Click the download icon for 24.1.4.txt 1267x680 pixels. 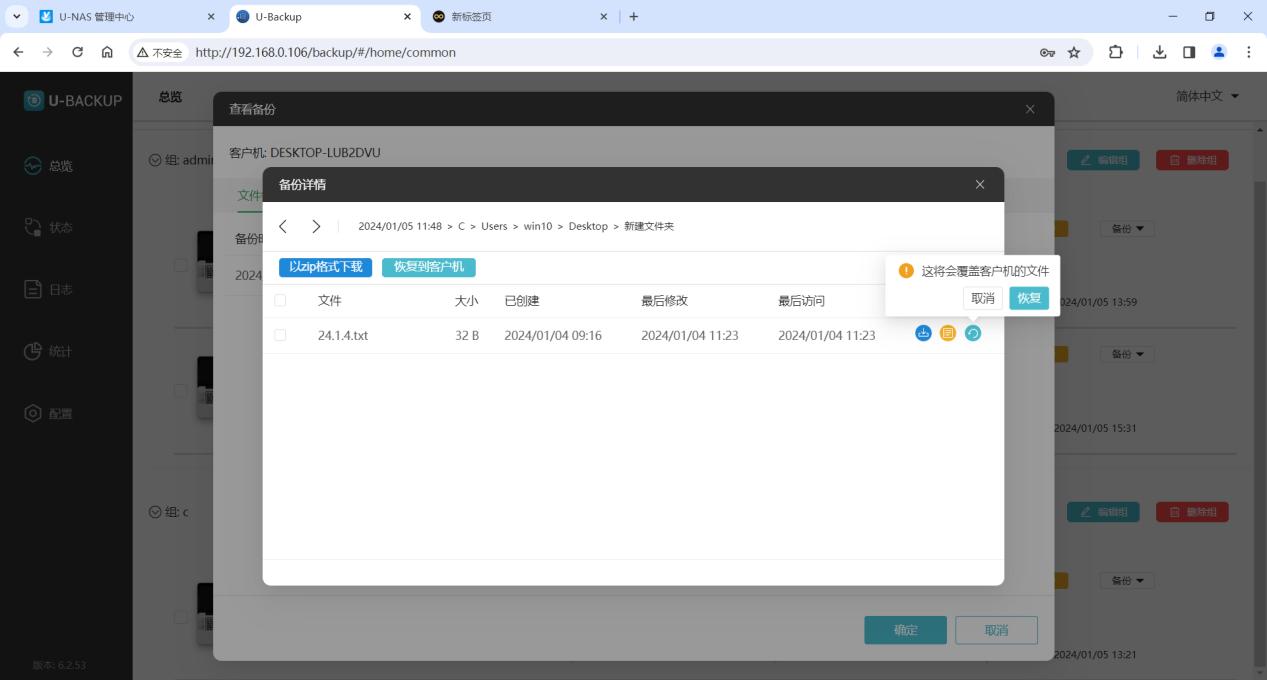pos(923,333)
